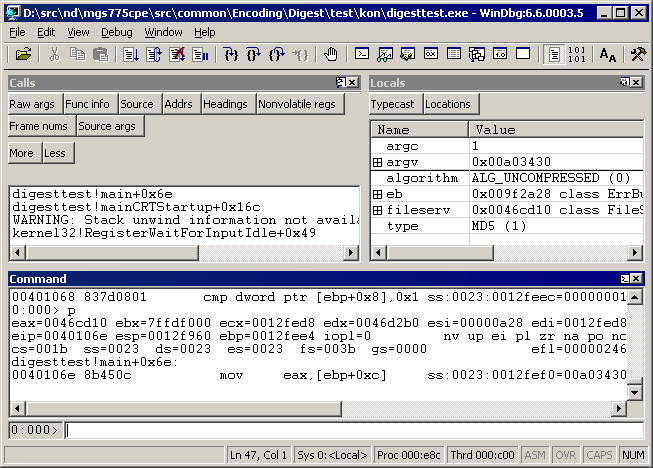Click the Proc 000:e8c status bar entry

tap(409, 455)
